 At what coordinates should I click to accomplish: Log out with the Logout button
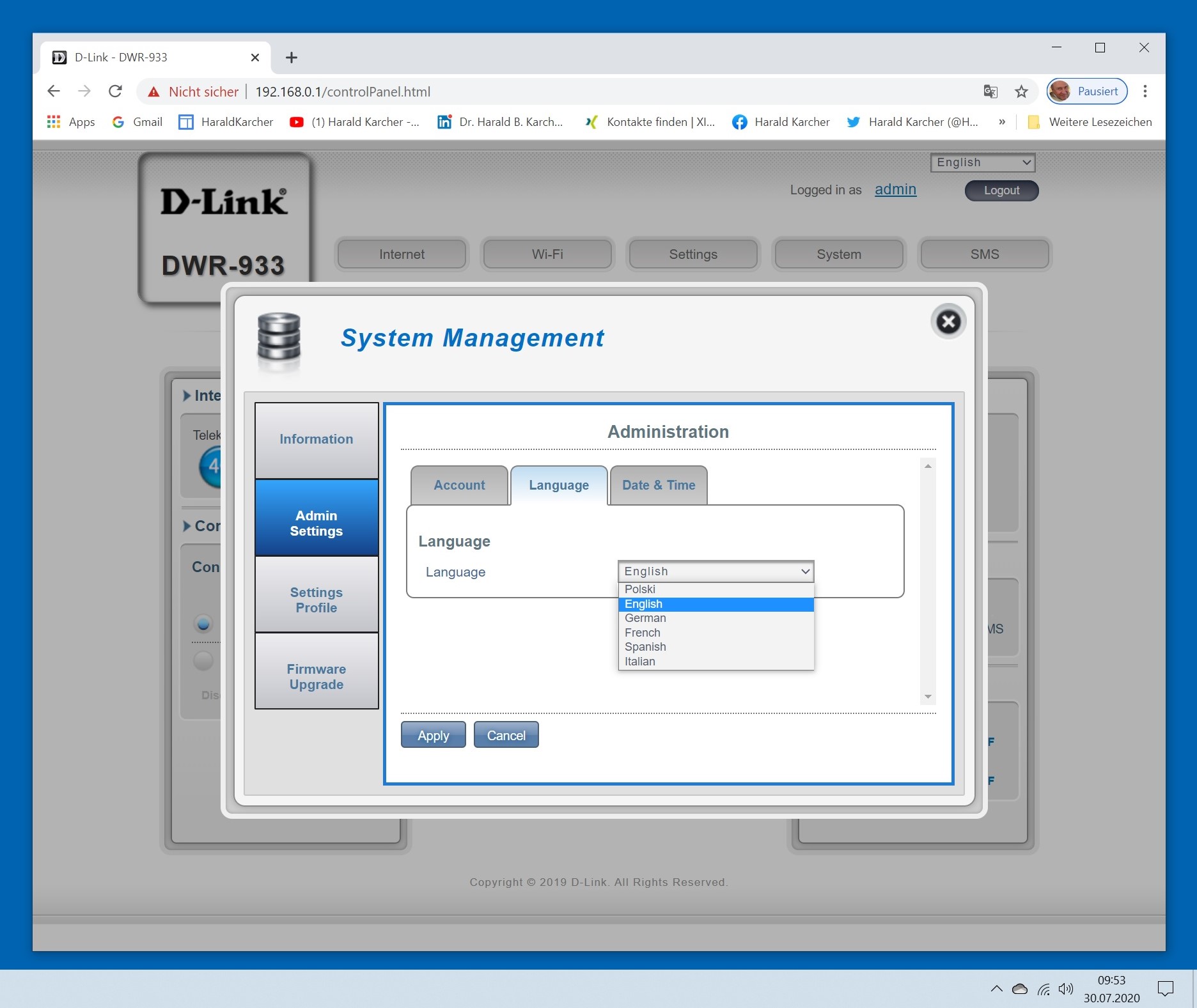pyautogui.click(x=1001, y=190)
